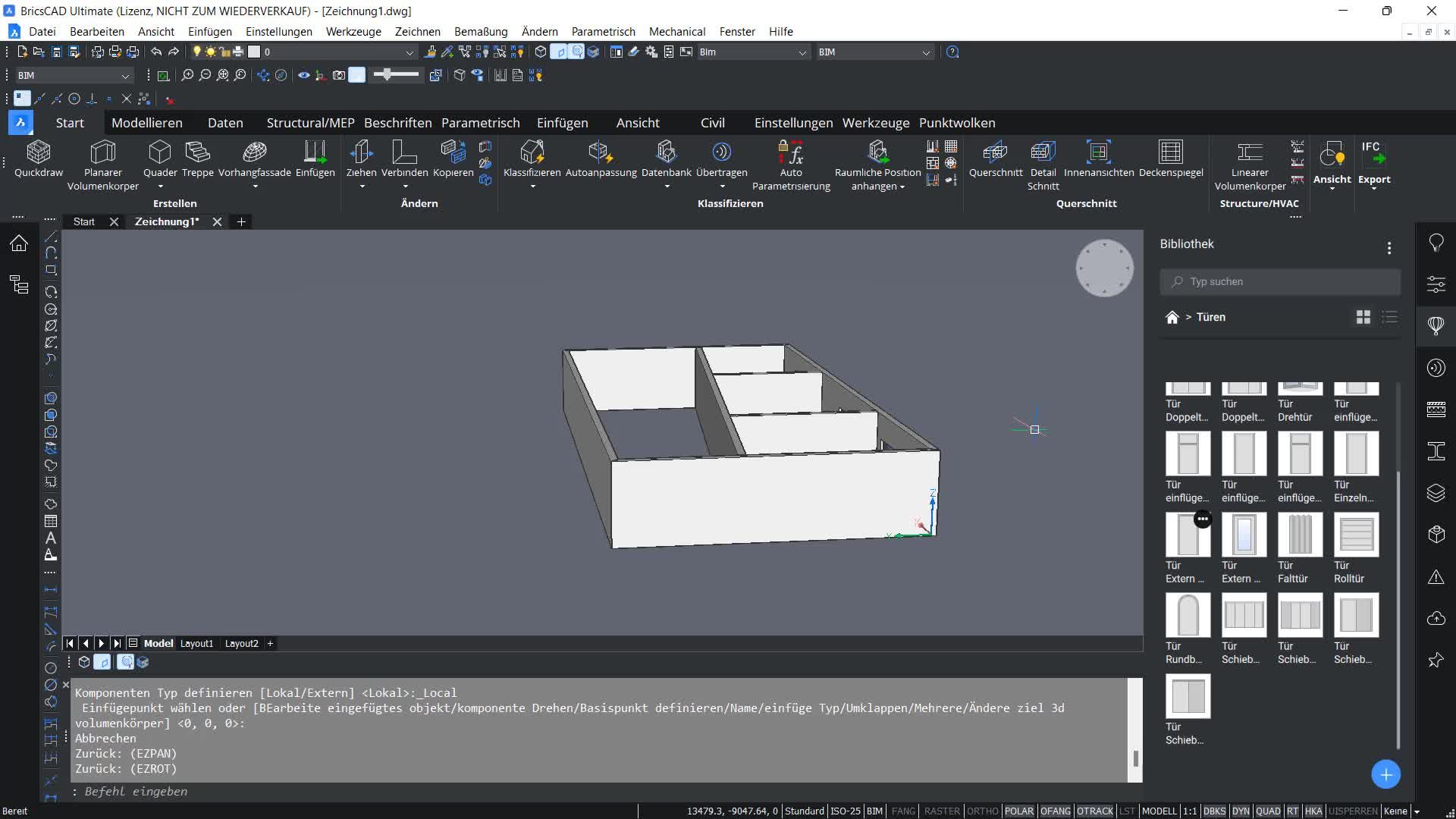1456x819 pixels.
Task: Open the Bearbeiten menu
Action: (x=97, y=32)
